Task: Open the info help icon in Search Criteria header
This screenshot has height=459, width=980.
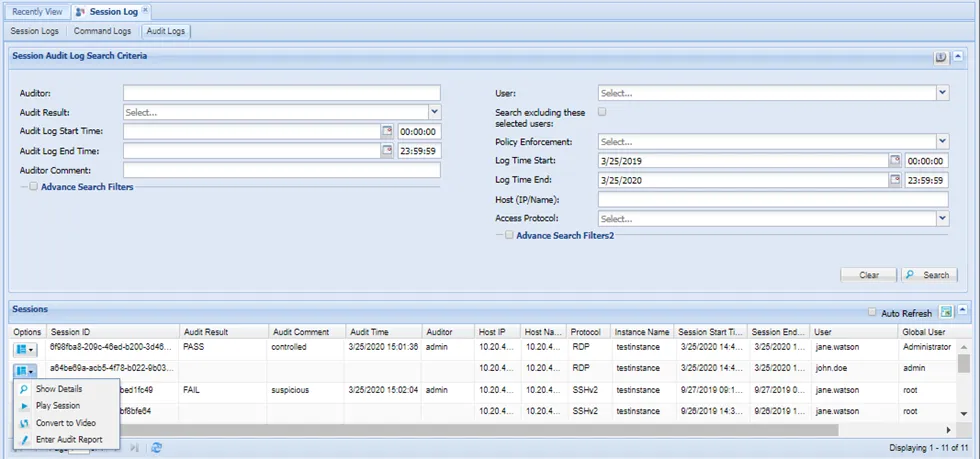Action: 940,58
